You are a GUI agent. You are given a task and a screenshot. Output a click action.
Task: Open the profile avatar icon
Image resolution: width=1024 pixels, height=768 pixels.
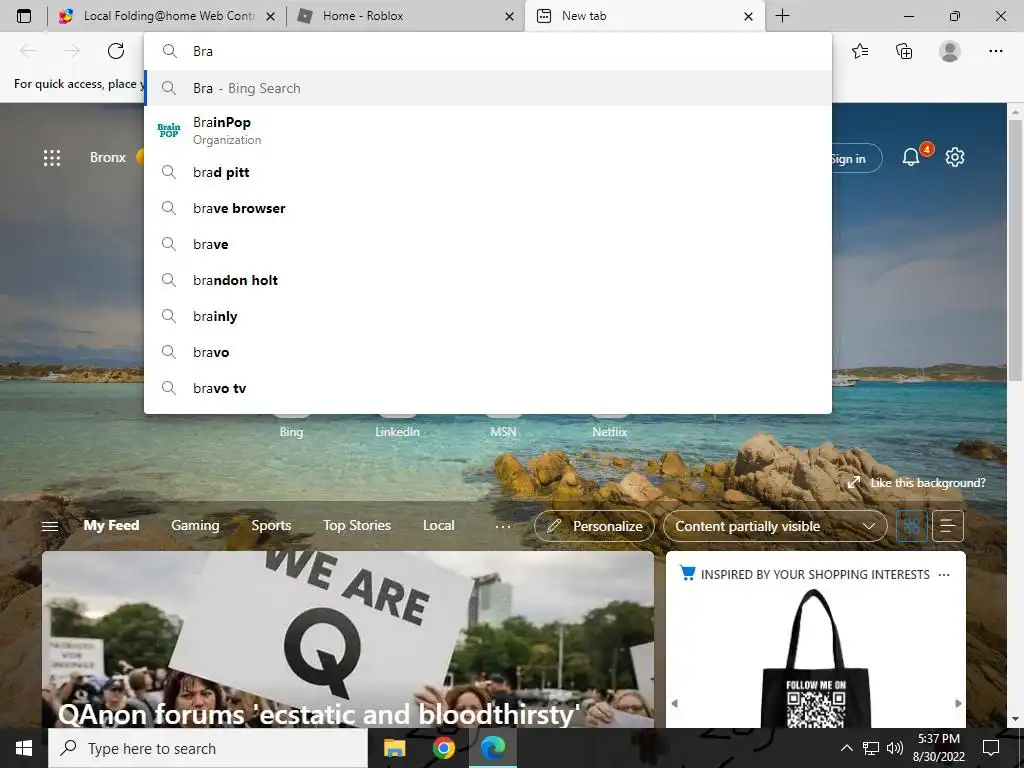950,51
